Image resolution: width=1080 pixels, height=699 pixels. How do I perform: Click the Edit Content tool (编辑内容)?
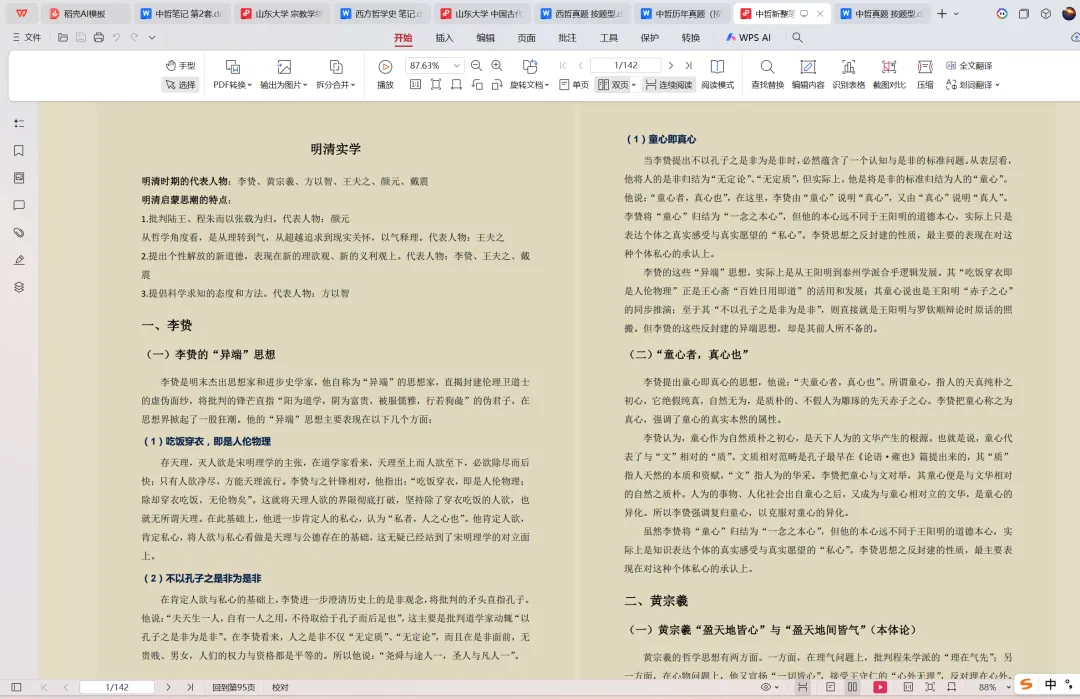point(809,74)
